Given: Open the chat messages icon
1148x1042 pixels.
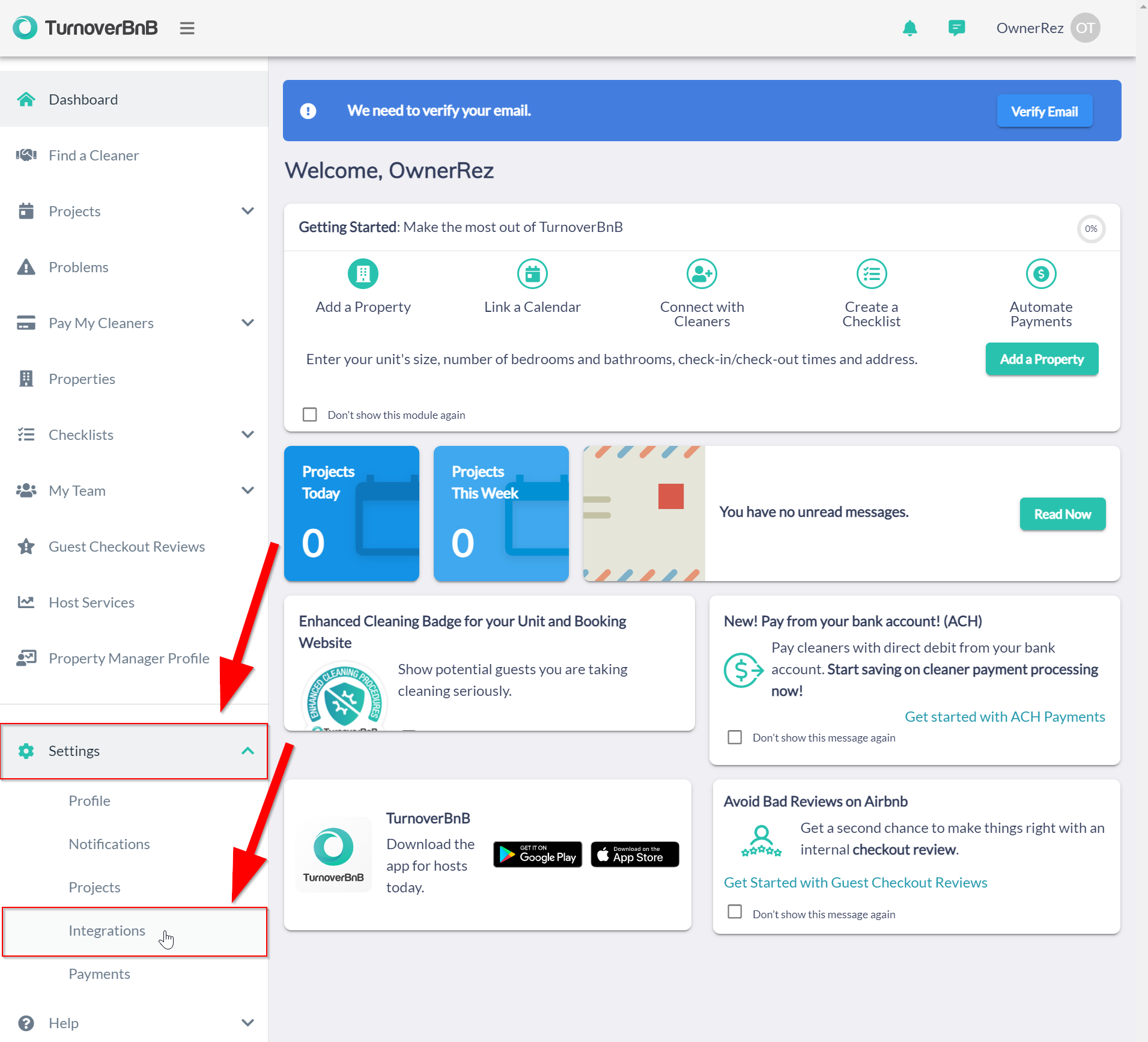Looking at the screenshot, I should pyautogui.click(x=956, y=28).
